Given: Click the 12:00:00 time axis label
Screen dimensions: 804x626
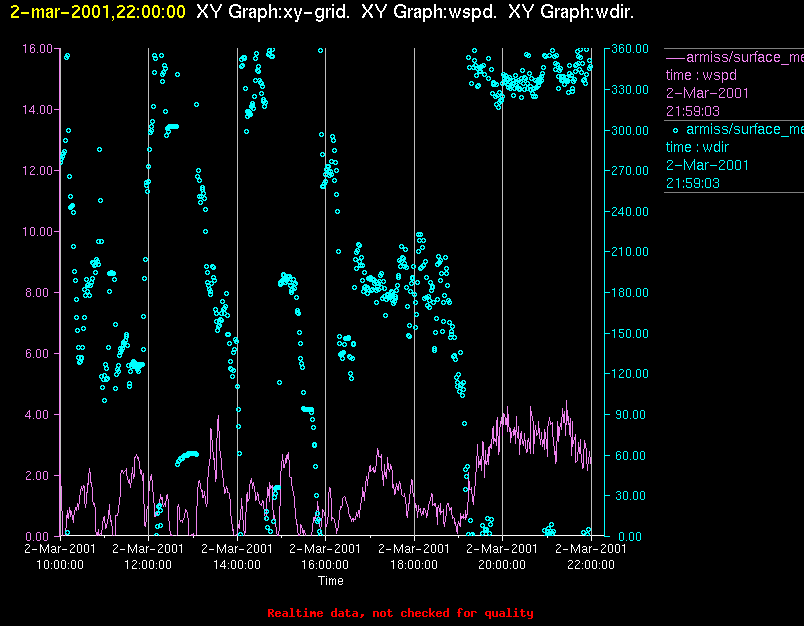Looking at the screenshot, I should (x=148, y=565).
